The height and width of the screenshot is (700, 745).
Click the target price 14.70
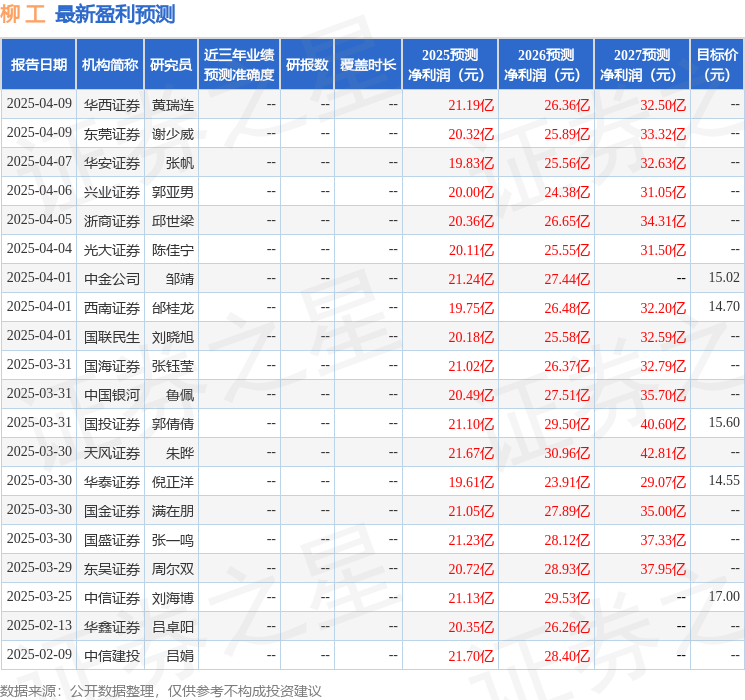pos(724,306)
